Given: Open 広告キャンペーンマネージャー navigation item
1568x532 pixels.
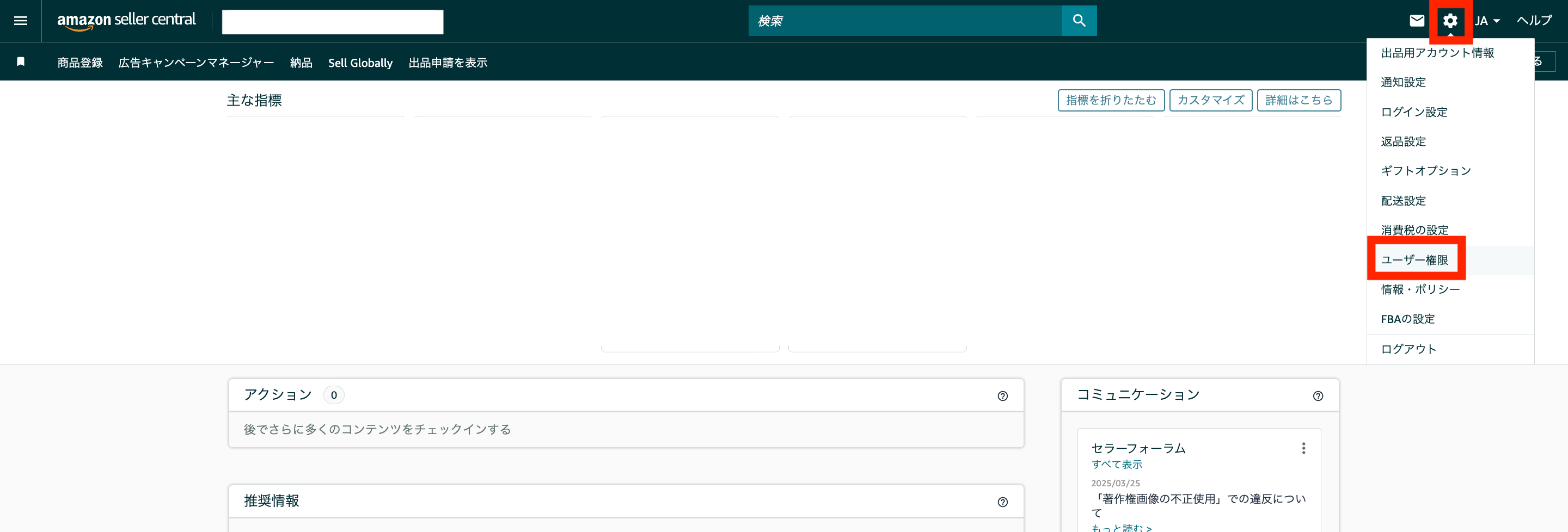Looking at the screenshot, I should (x=196, y=63).
